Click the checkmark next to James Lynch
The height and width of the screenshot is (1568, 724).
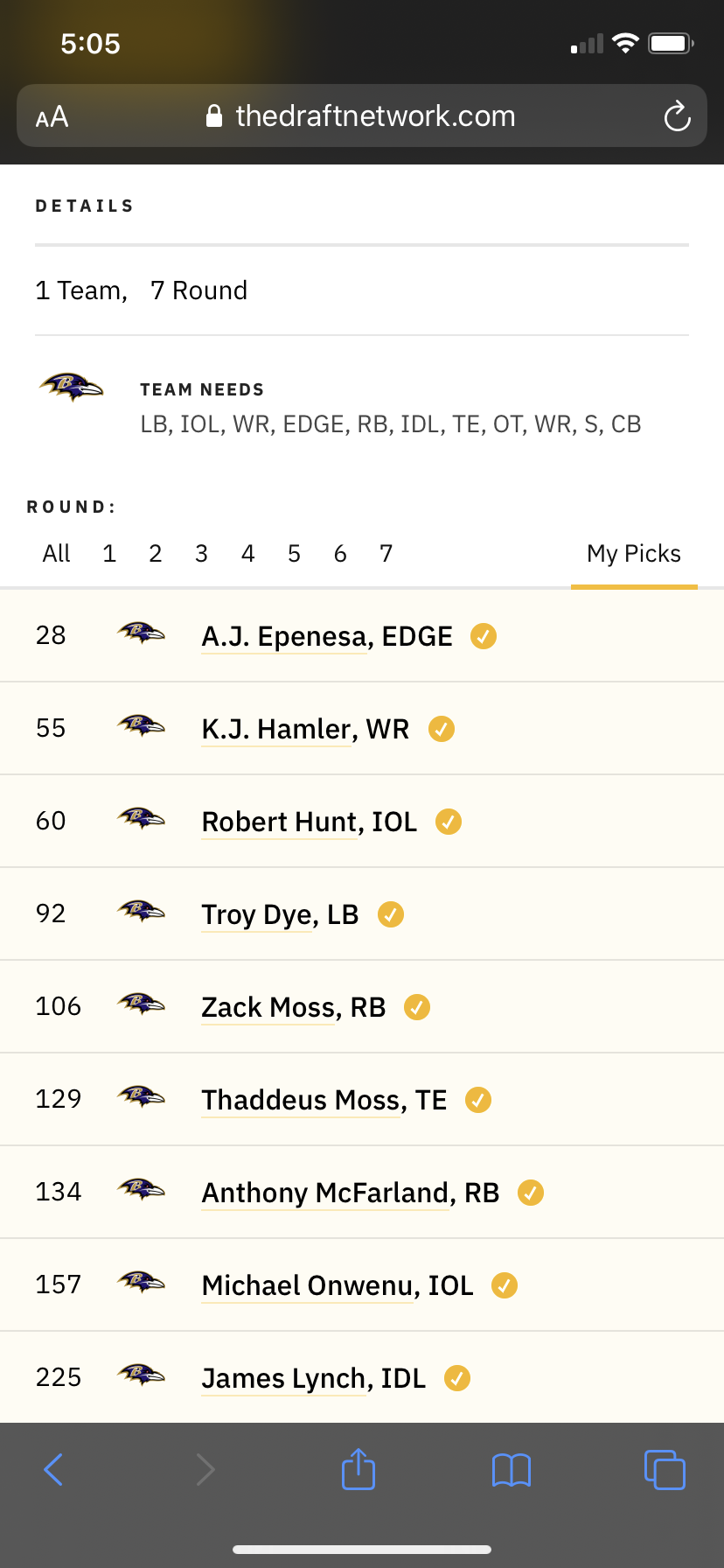[457, 1378]
